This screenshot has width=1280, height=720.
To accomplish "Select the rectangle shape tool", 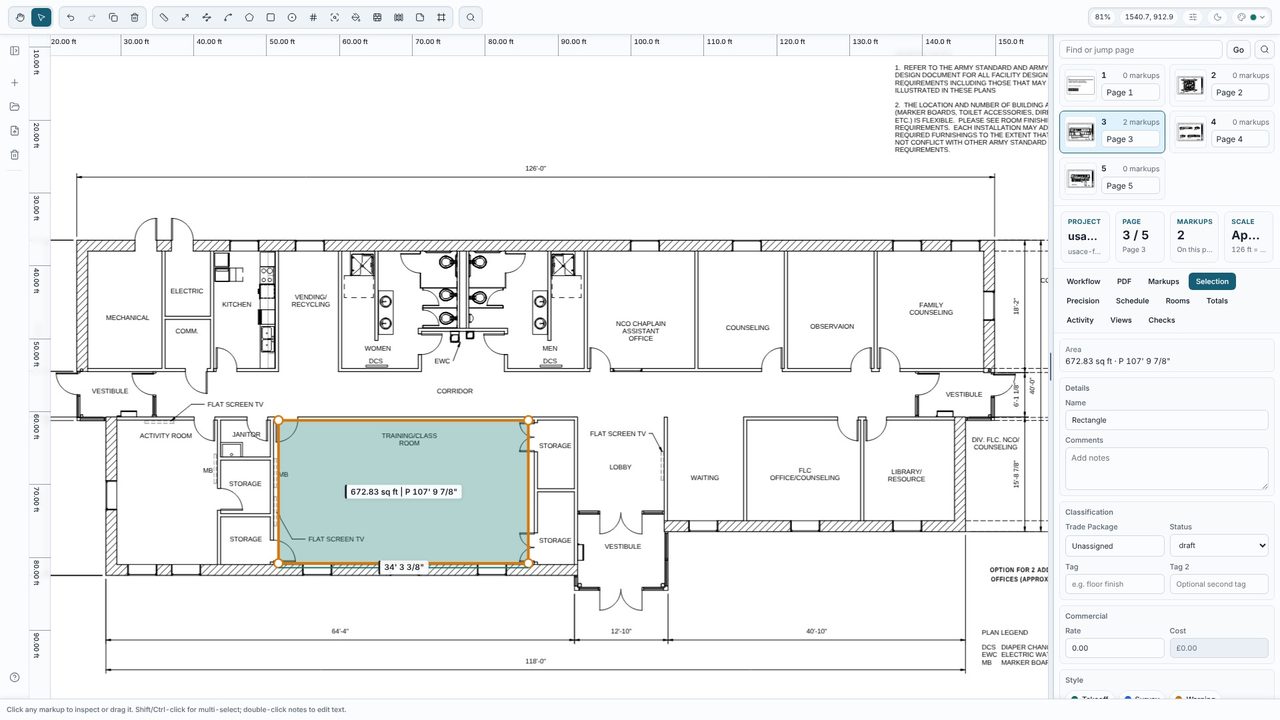I will [x=270, y=17].
